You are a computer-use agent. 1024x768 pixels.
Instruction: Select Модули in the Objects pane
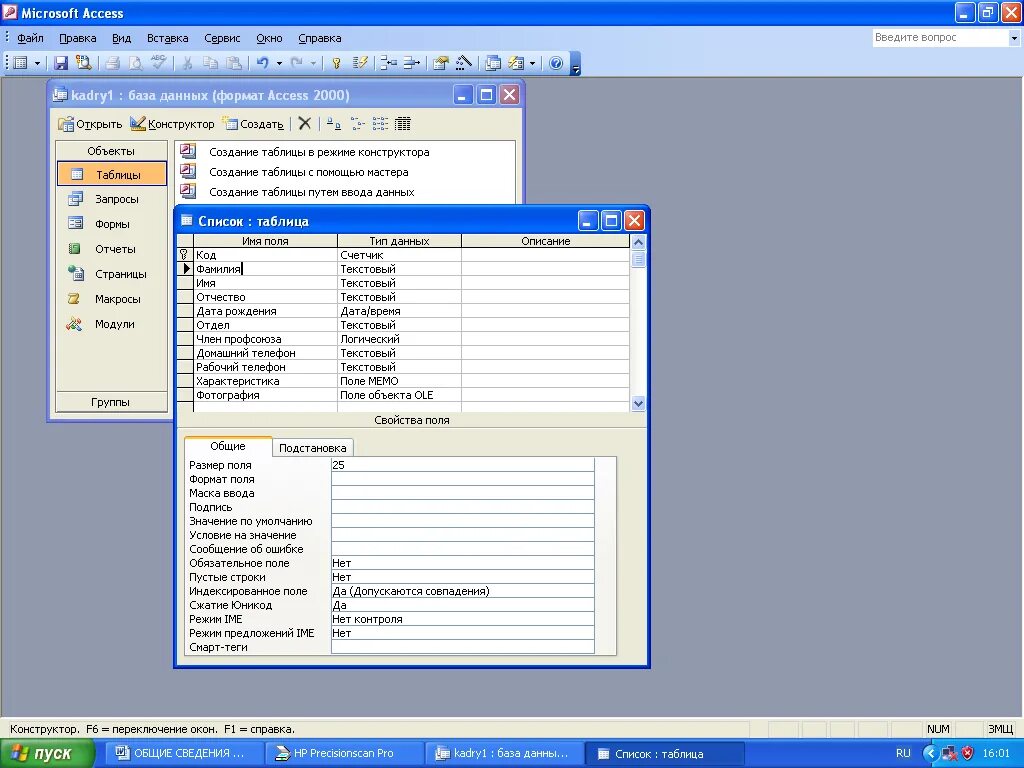pos(112,324)
